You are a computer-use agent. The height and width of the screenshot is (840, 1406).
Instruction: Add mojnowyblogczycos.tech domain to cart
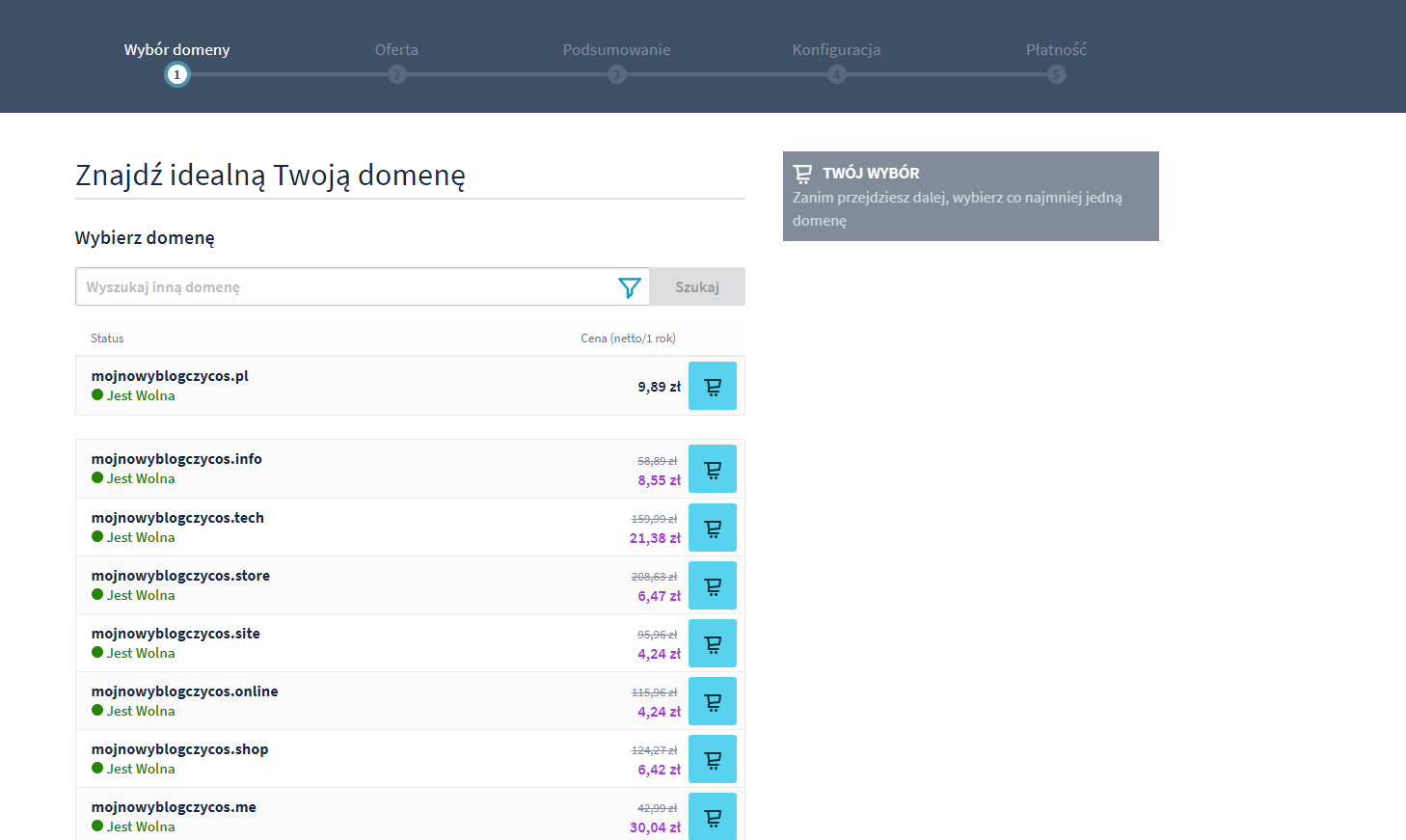tap(712, 528)
